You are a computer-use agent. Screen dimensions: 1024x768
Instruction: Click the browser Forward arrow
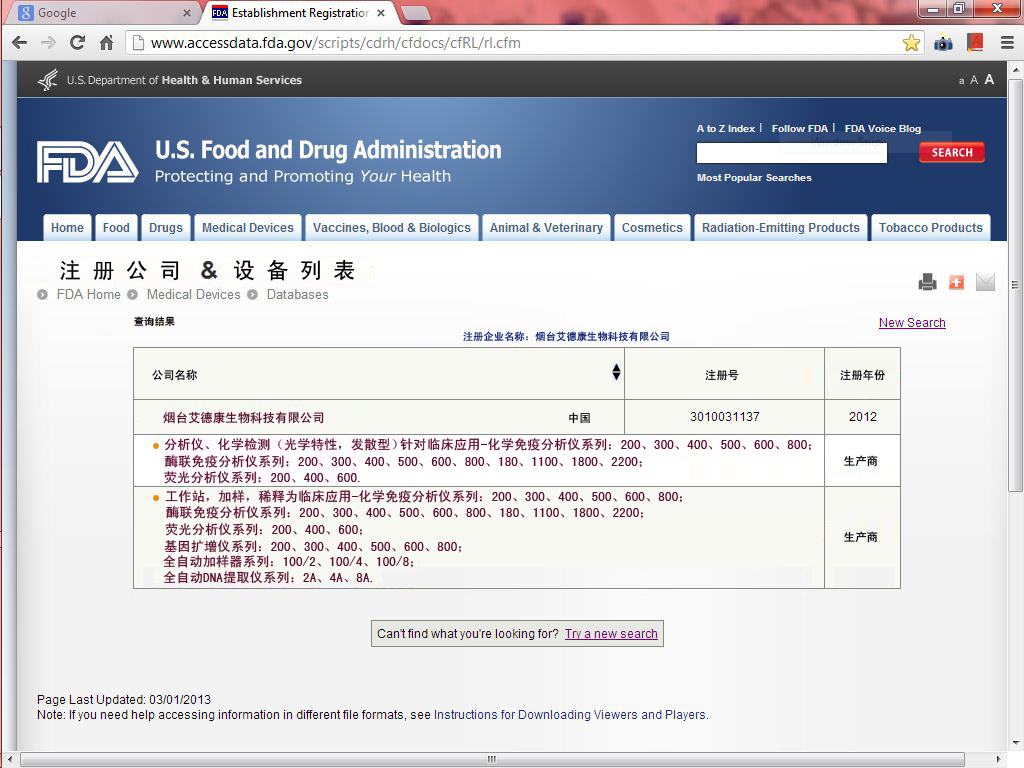click(x=48, y=43)
